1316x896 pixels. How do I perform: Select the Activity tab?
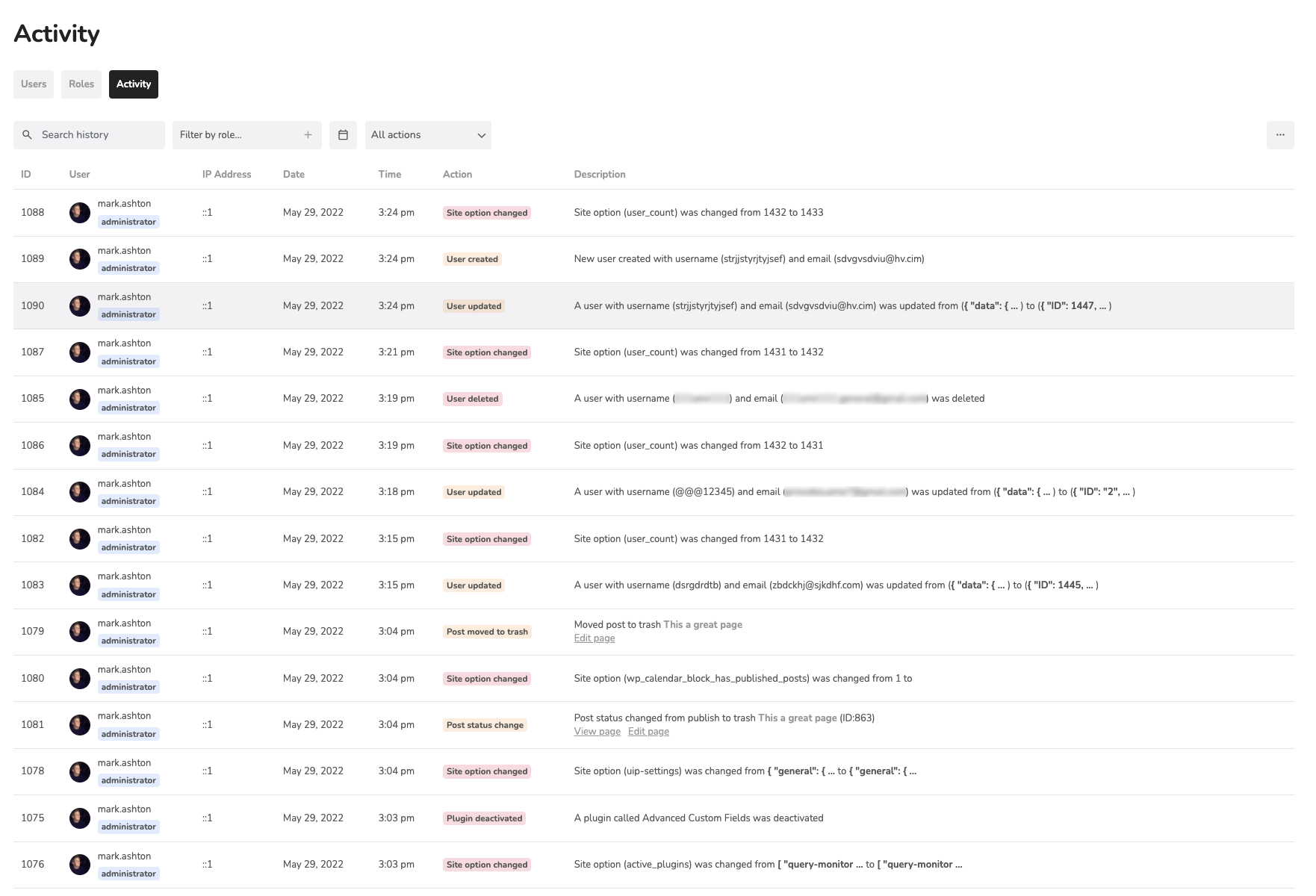pyautogui.click(x=134, y=84)
